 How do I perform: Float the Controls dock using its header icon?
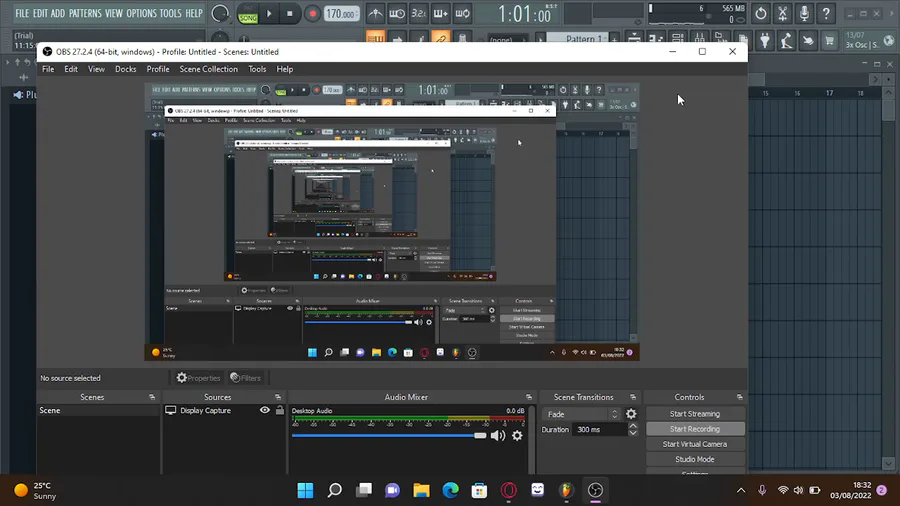[739, 397]
